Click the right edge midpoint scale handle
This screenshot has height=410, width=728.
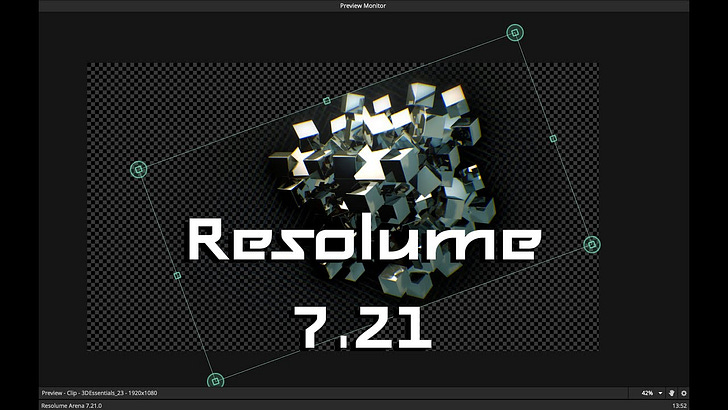click(x=553, y=138)
